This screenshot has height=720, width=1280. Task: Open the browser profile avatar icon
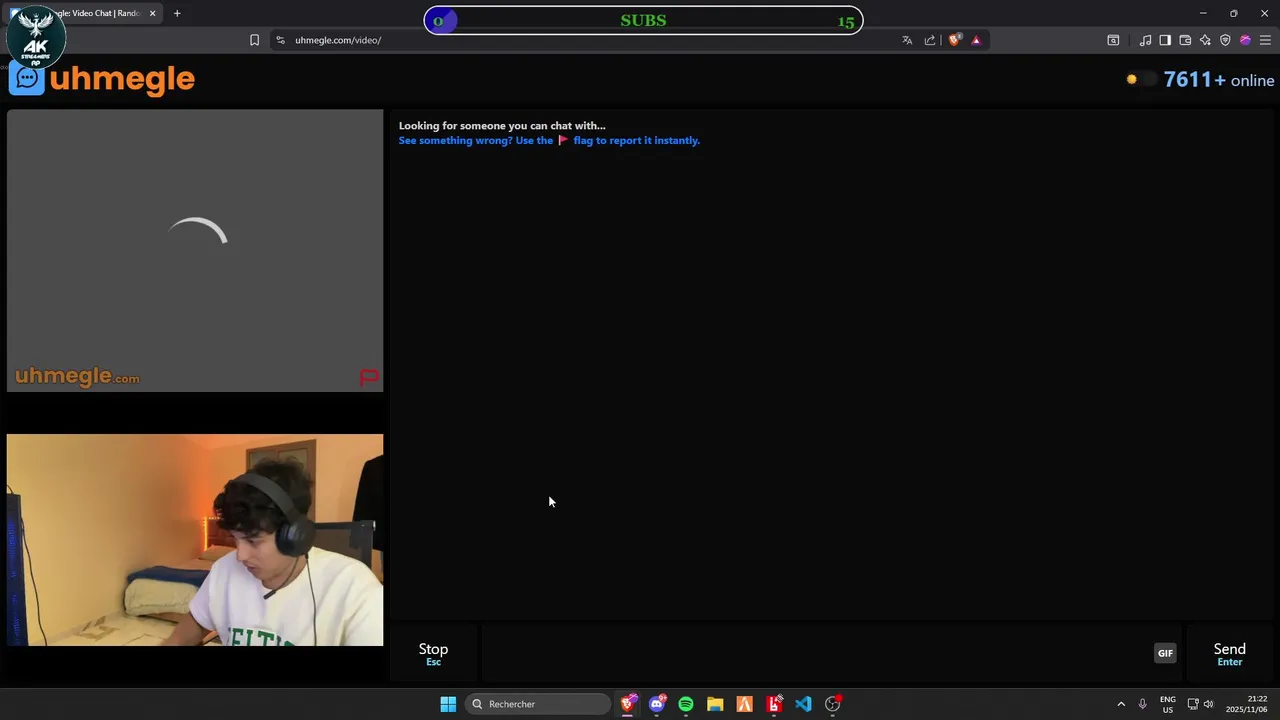(1245, 40)
